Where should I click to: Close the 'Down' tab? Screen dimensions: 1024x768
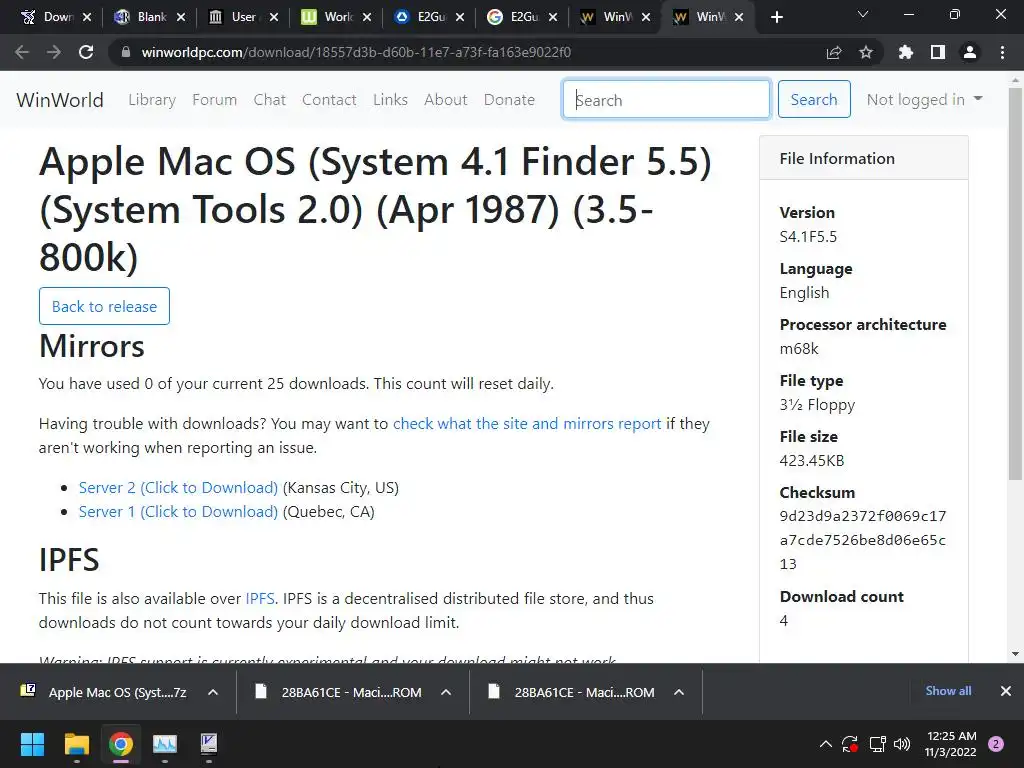click(88, 17)
